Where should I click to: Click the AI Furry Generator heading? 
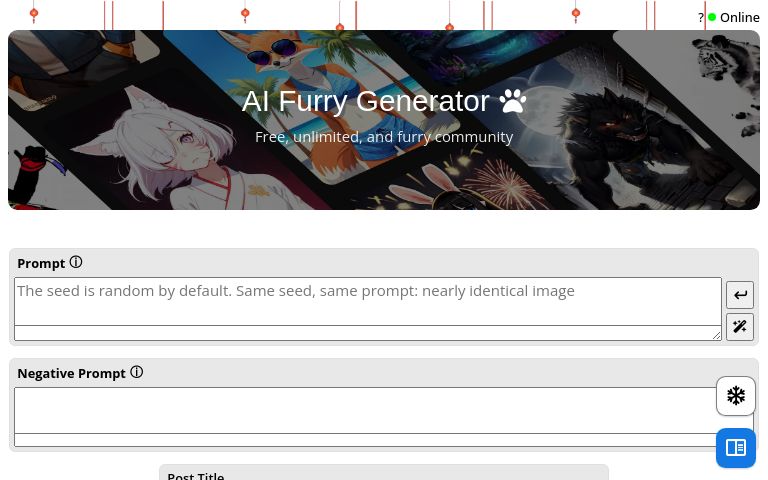coord(365,101)
